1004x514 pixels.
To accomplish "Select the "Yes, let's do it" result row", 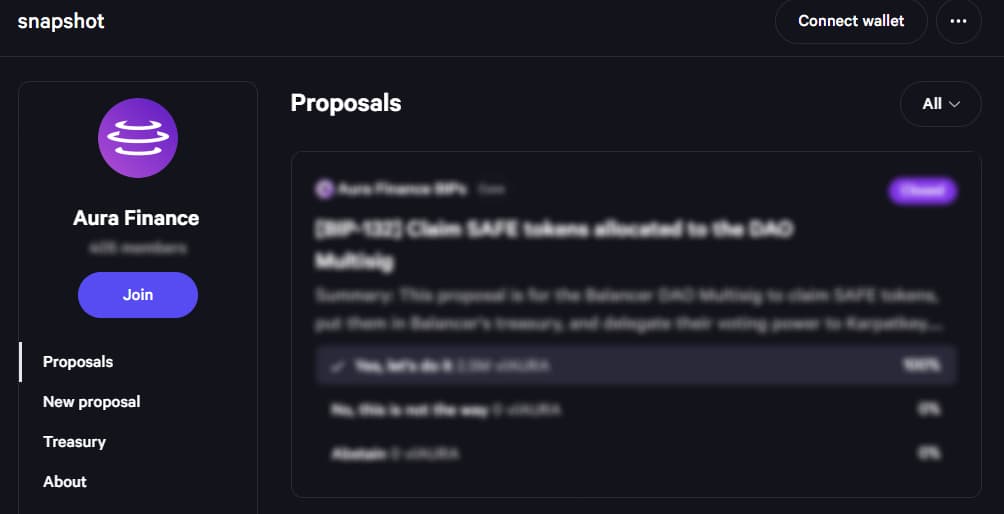I will coord(636,366).
